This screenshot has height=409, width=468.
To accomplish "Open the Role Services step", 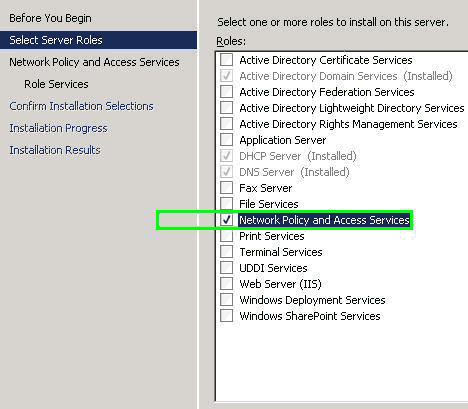I will 56,84.
